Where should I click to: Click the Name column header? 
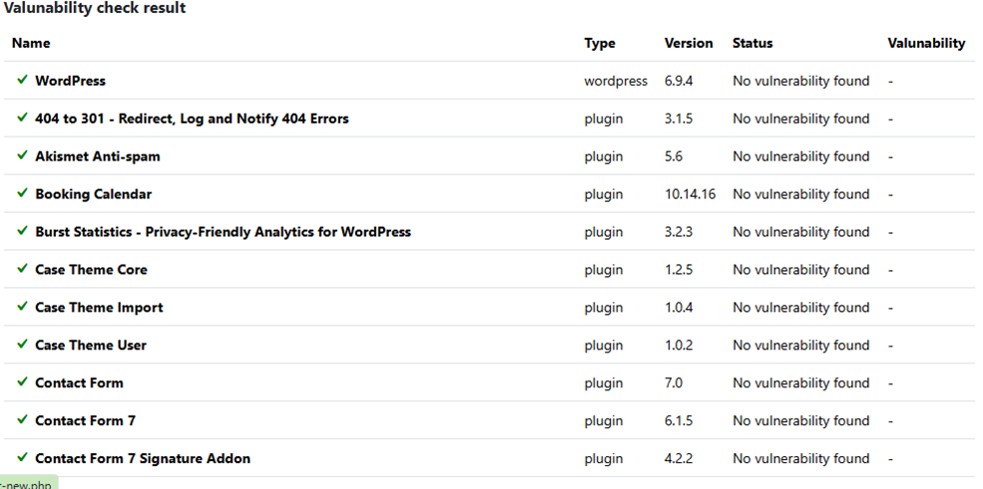point(31,43)
